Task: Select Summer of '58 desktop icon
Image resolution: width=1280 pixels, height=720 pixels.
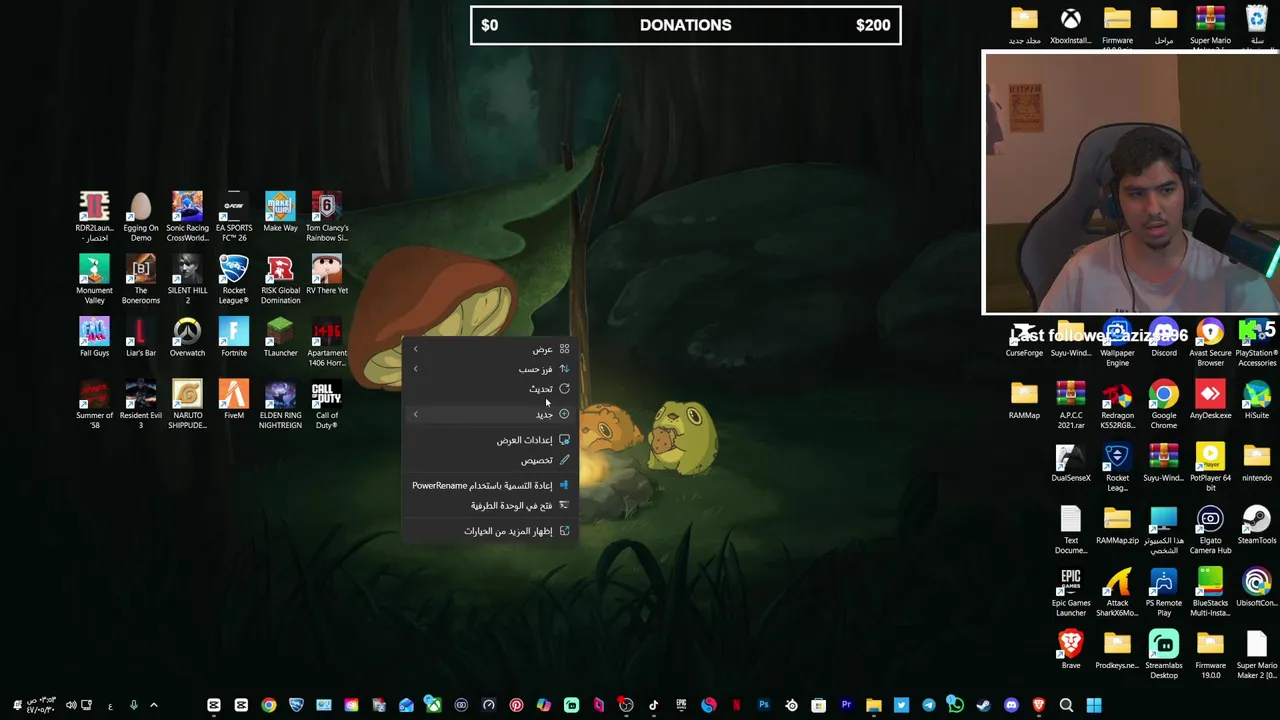Action: point(94,404)
